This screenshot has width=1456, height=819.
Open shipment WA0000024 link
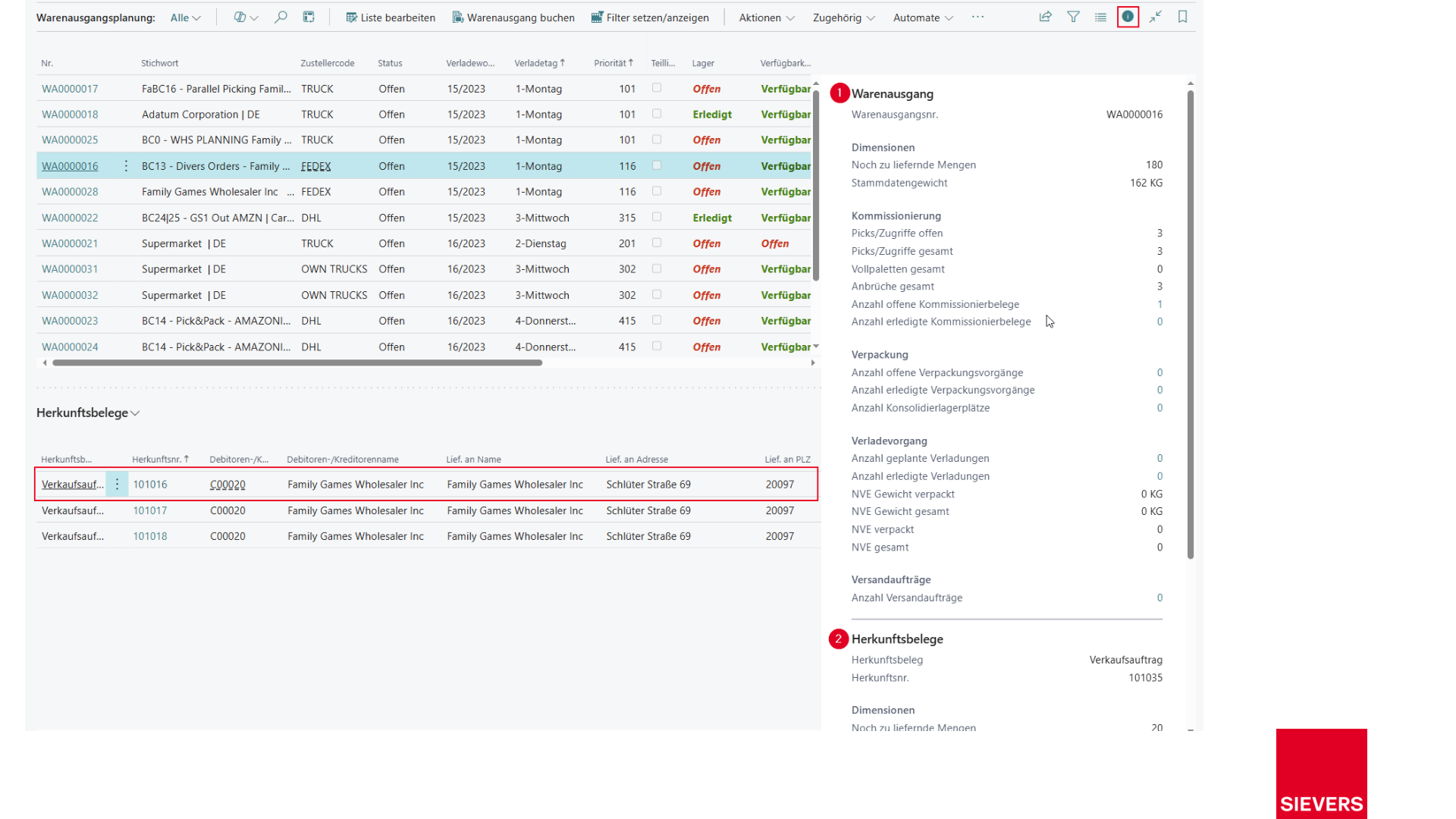click(70, 347)
